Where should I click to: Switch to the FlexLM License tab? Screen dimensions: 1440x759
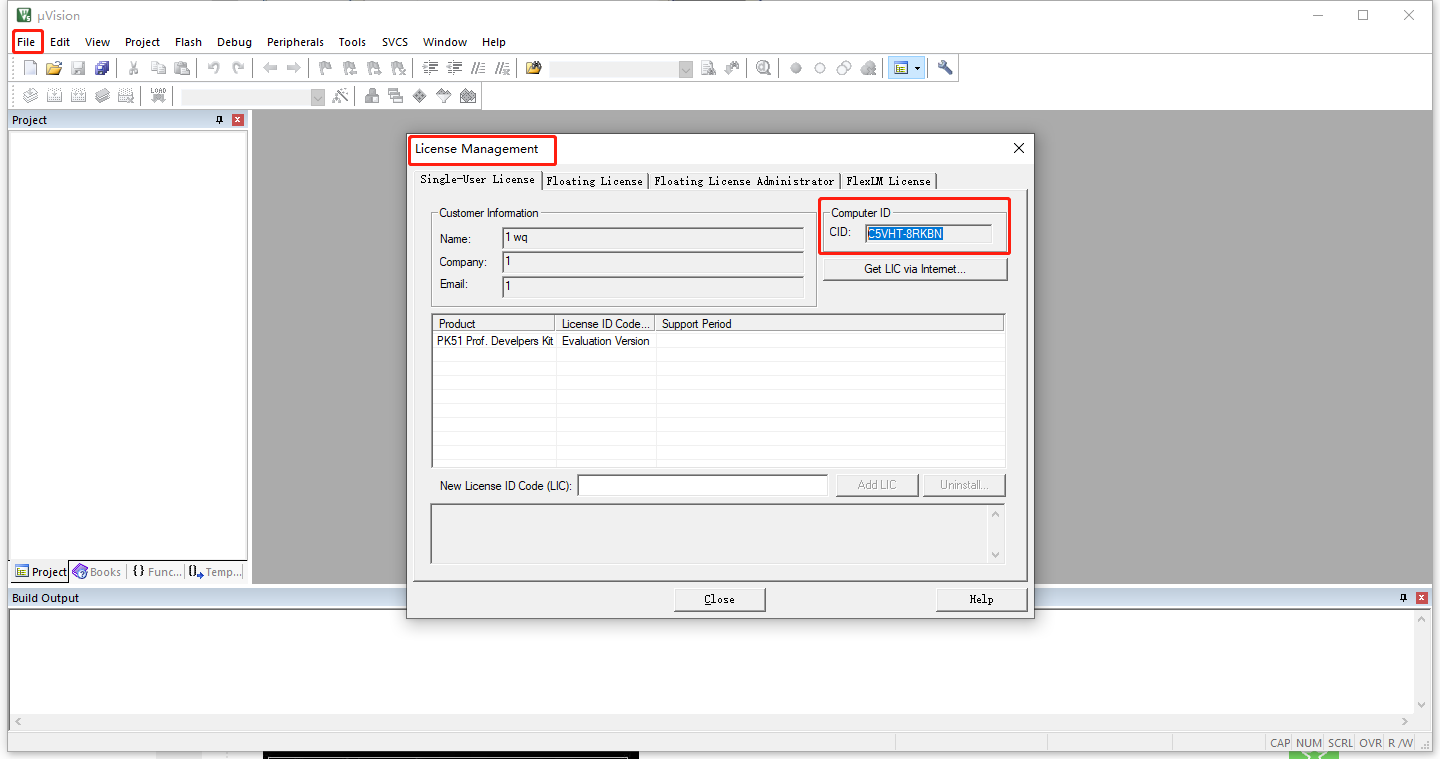click(x=888, y=181)
